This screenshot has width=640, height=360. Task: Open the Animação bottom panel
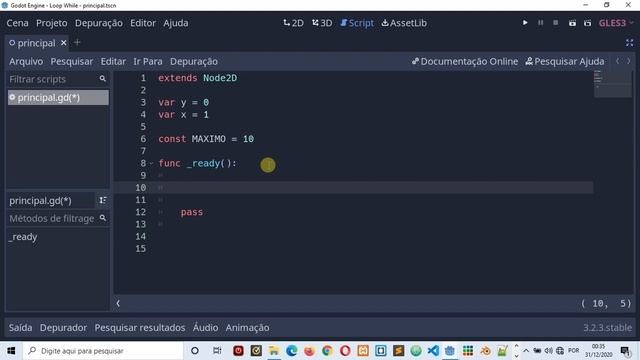(x=247, y=327)
